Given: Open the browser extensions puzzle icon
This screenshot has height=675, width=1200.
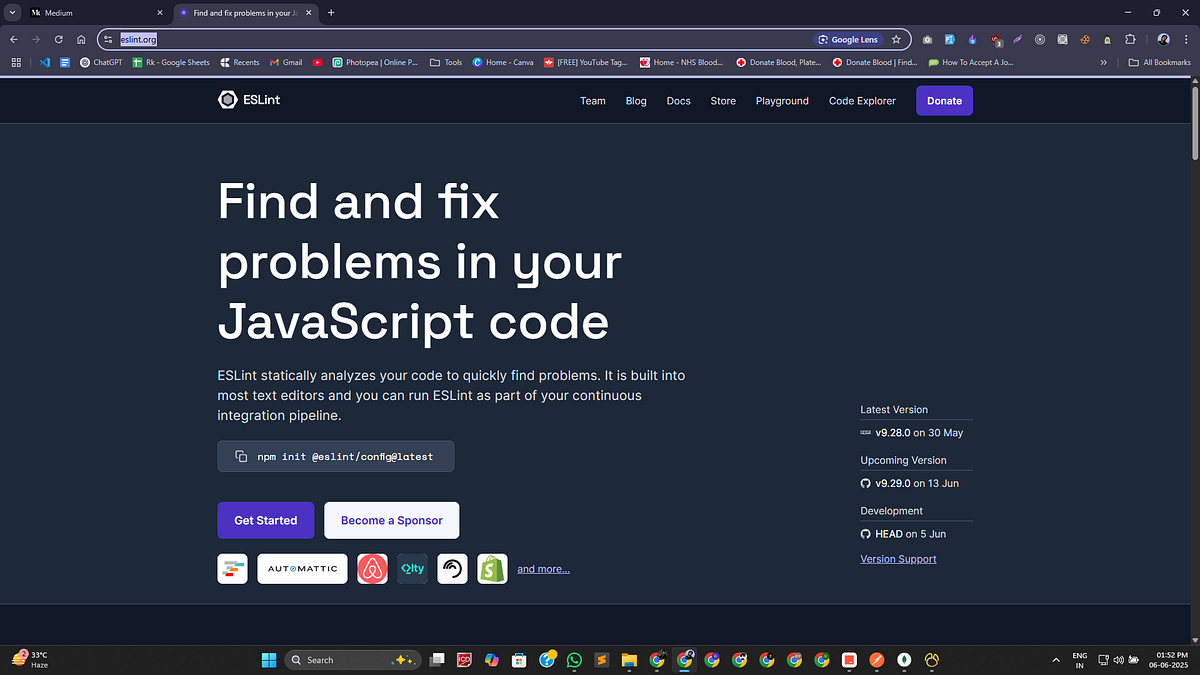Looking at the screenshot, I should pos(1130,39).
